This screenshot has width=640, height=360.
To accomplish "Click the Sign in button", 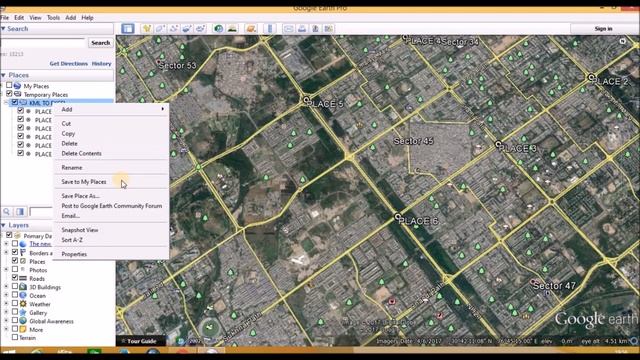I will tap(603, 29).
